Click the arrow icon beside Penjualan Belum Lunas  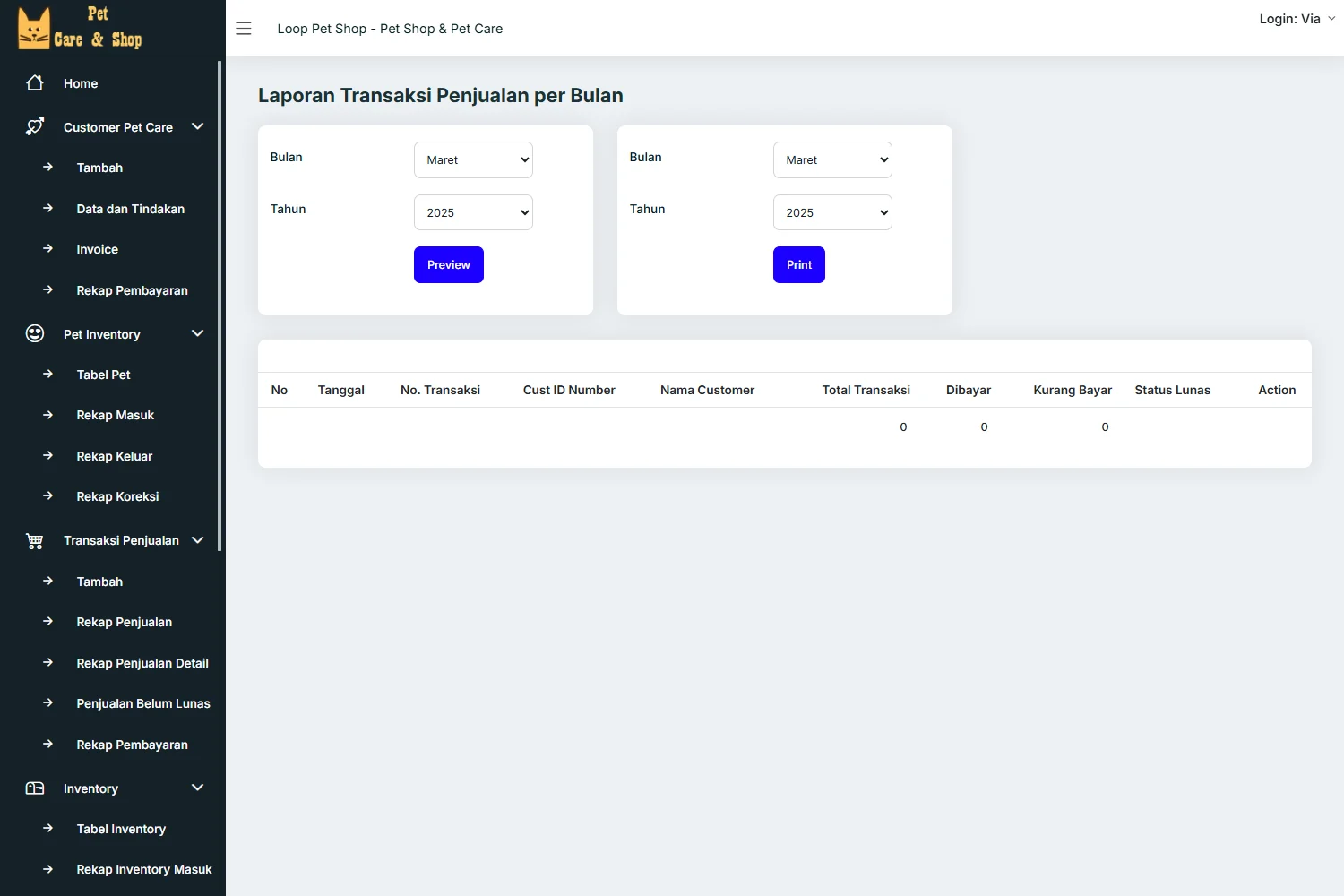click(x=48, y=703)
